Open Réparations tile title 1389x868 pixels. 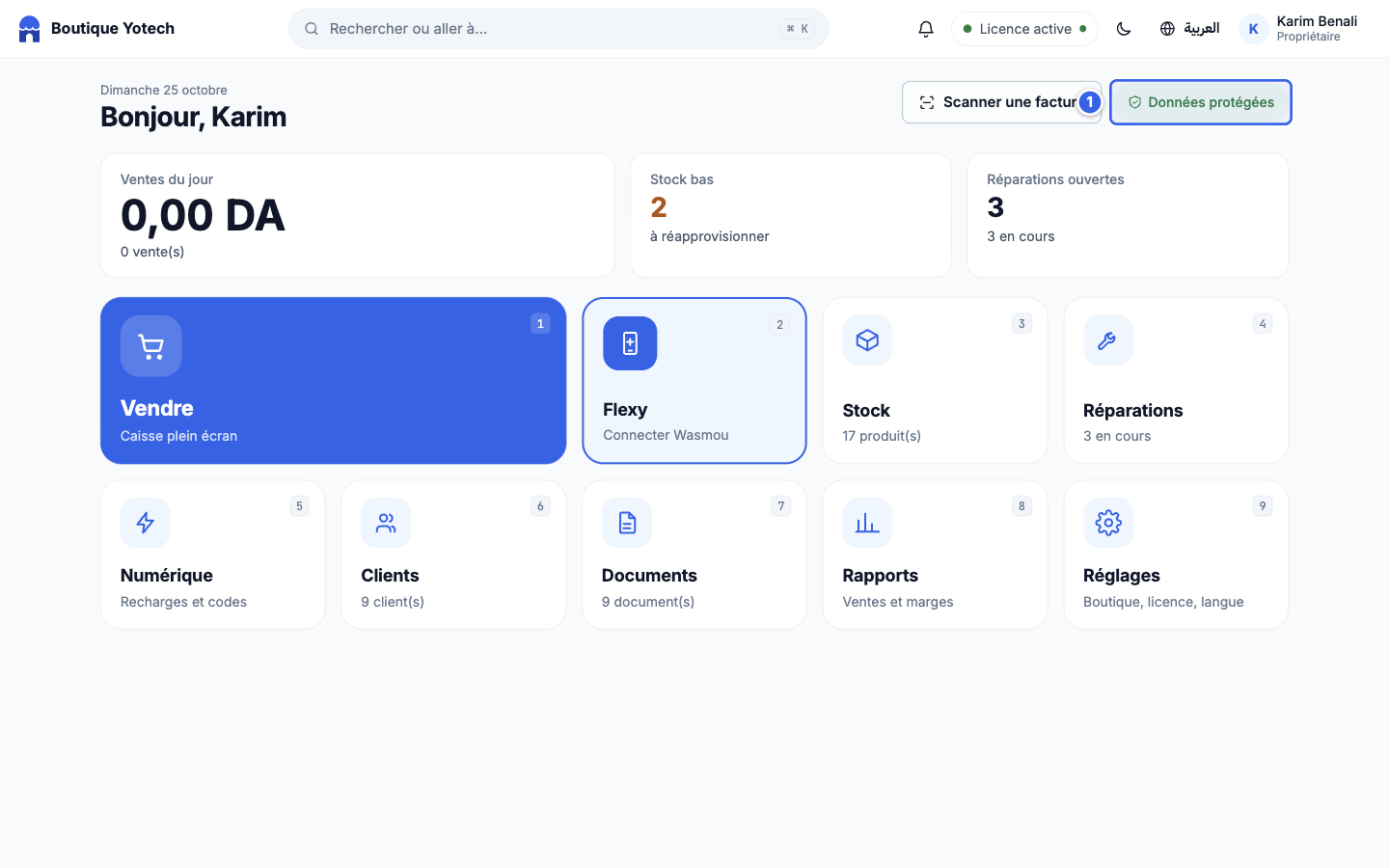[x=1132, y=411]
